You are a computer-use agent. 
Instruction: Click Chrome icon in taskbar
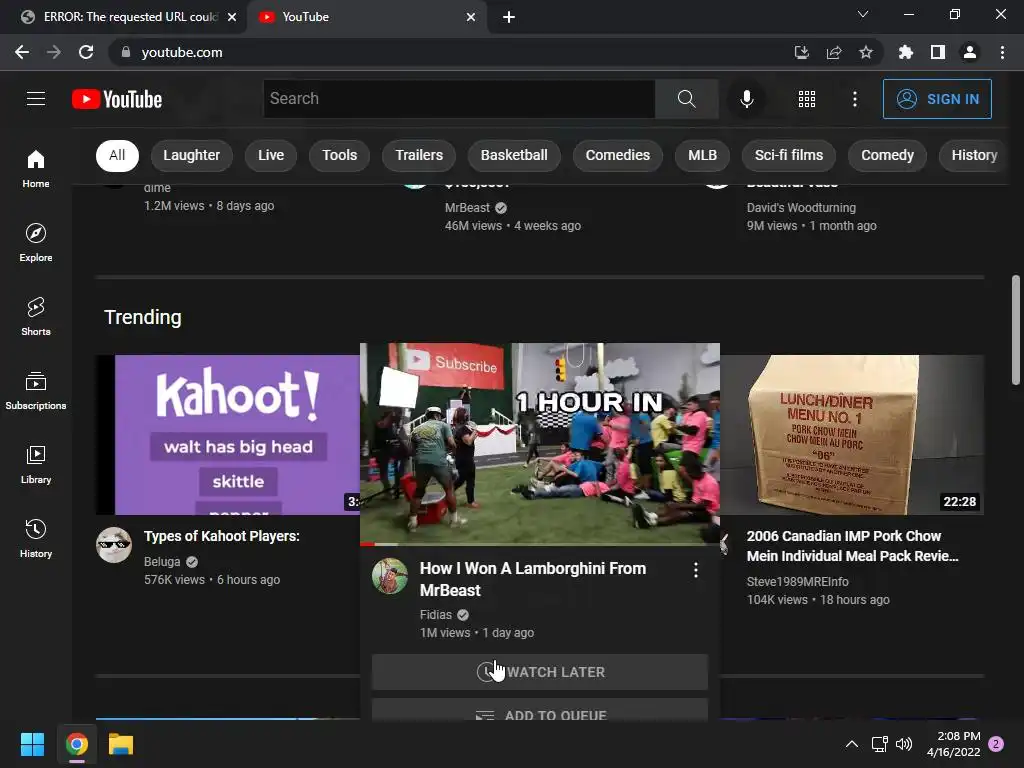click(76, 744)
